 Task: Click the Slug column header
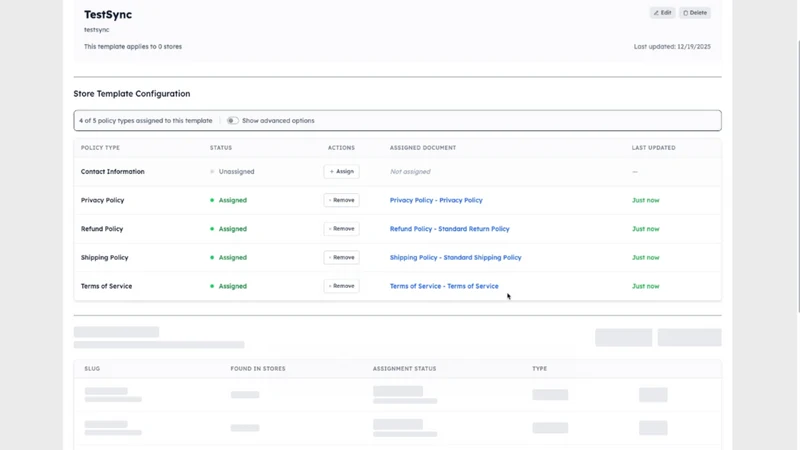click(x=92, y=368)
